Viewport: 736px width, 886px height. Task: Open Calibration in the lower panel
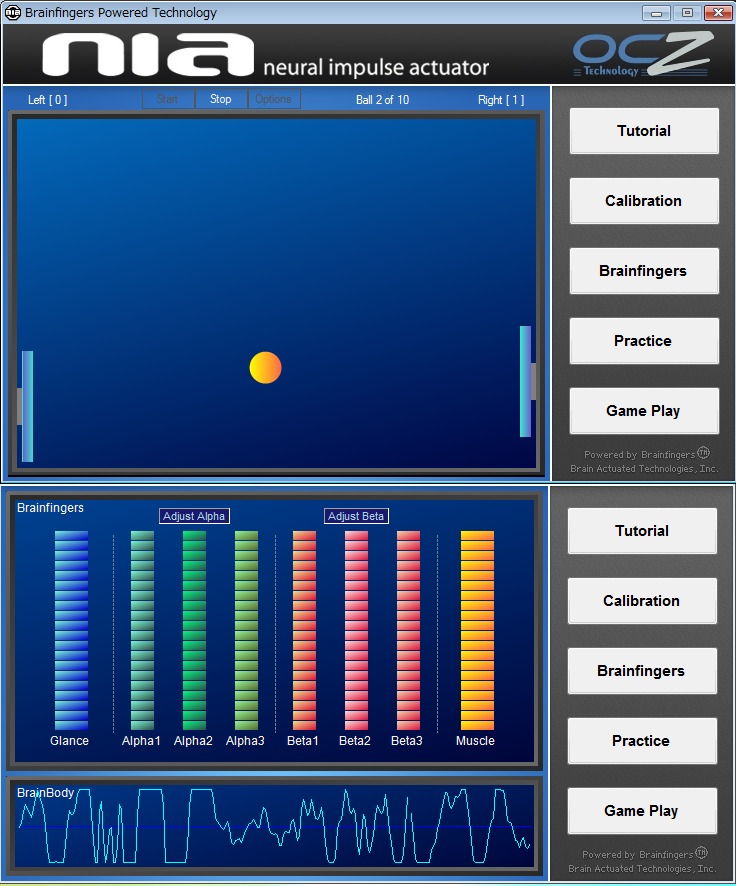642,601
